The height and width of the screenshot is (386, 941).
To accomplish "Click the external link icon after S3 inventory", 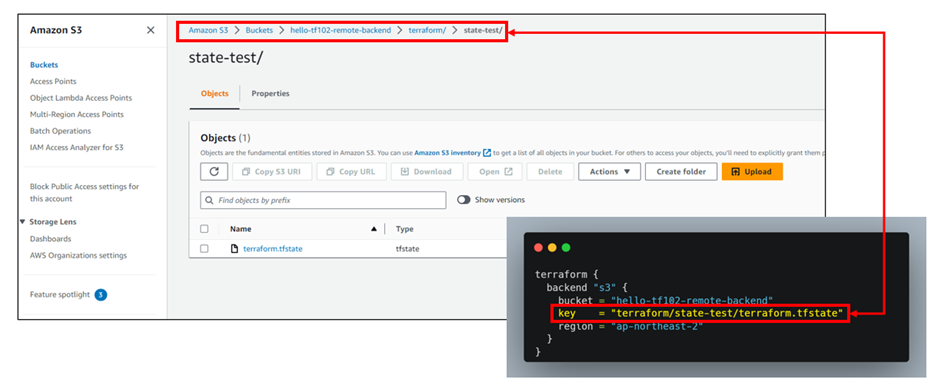I will click(487, 153).
